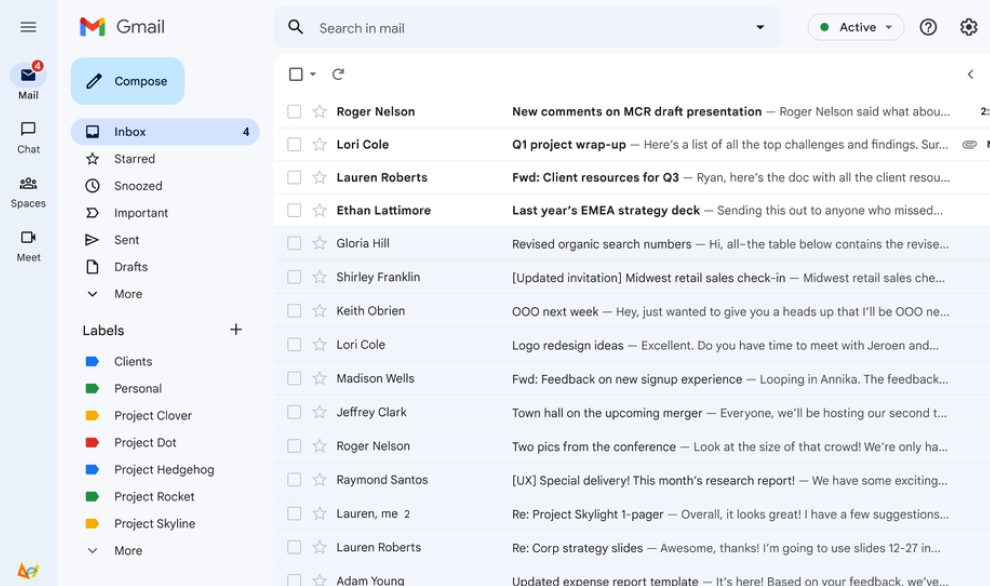Select the red Project Dot label
Screen dimensions: 990x586
click(144, 442)
